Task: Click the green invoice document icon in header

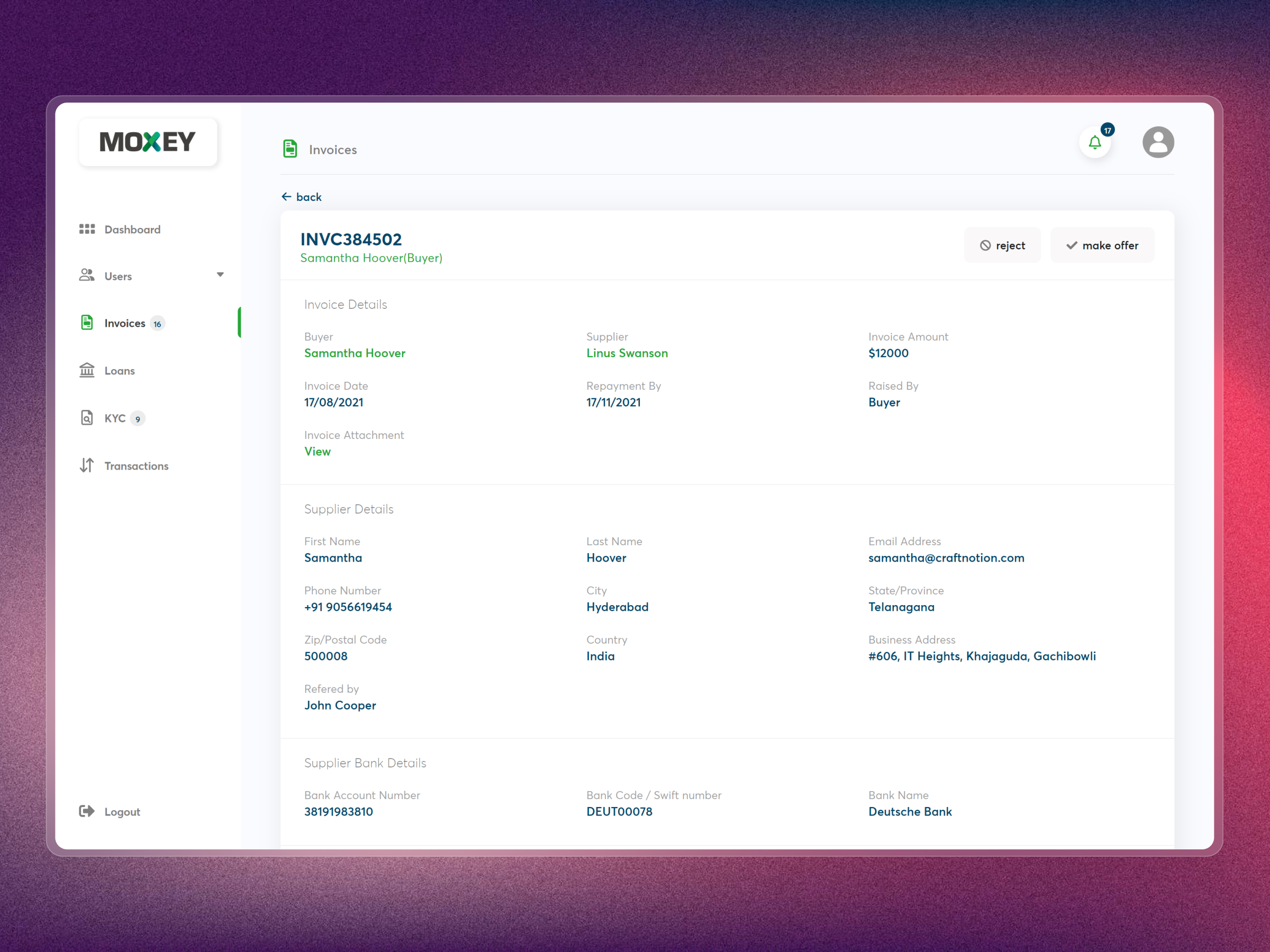Action: coord(290,149)
